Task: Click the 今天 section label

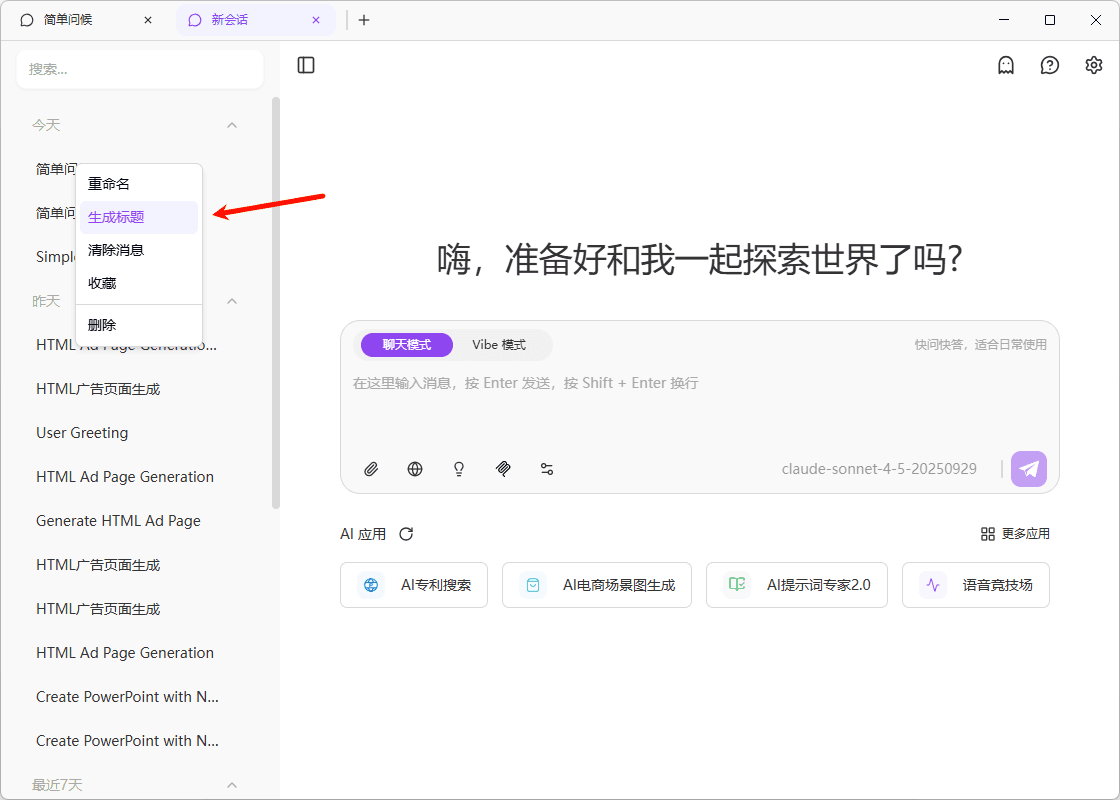Action: coord(46,125)
